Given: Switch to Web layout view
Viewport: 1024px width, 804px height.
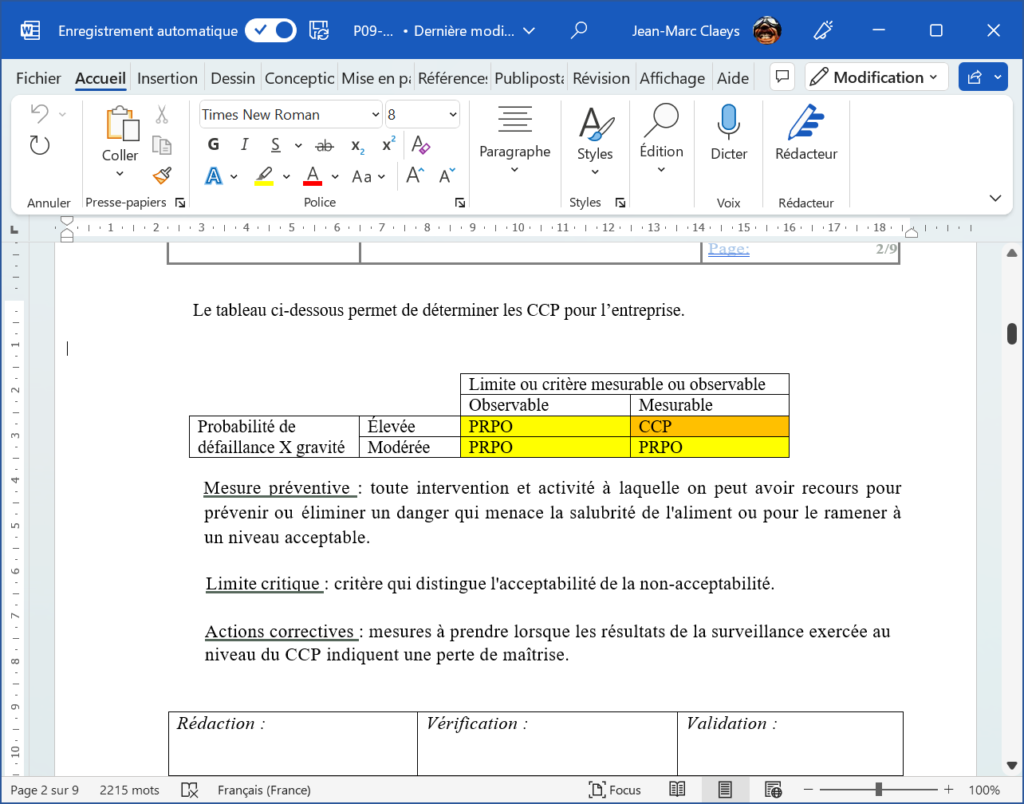Looking at the screenshot, I should point(773,790).
